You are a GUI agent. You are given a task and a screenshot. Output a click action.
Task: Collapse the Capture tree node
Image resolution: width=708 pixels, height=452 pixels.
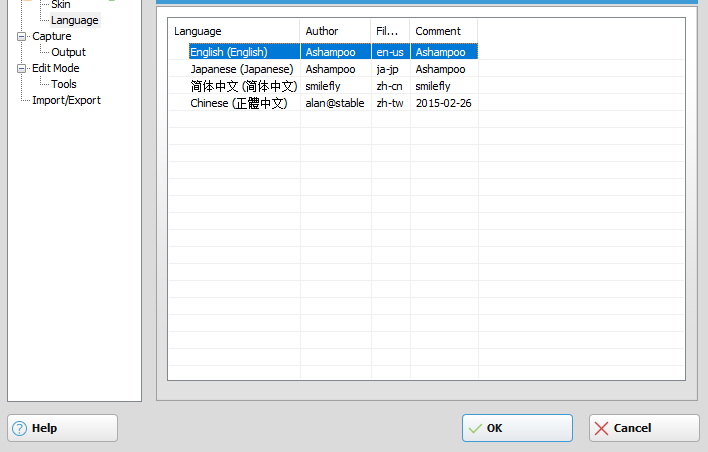pyautogui.click(x=22, y=36)
